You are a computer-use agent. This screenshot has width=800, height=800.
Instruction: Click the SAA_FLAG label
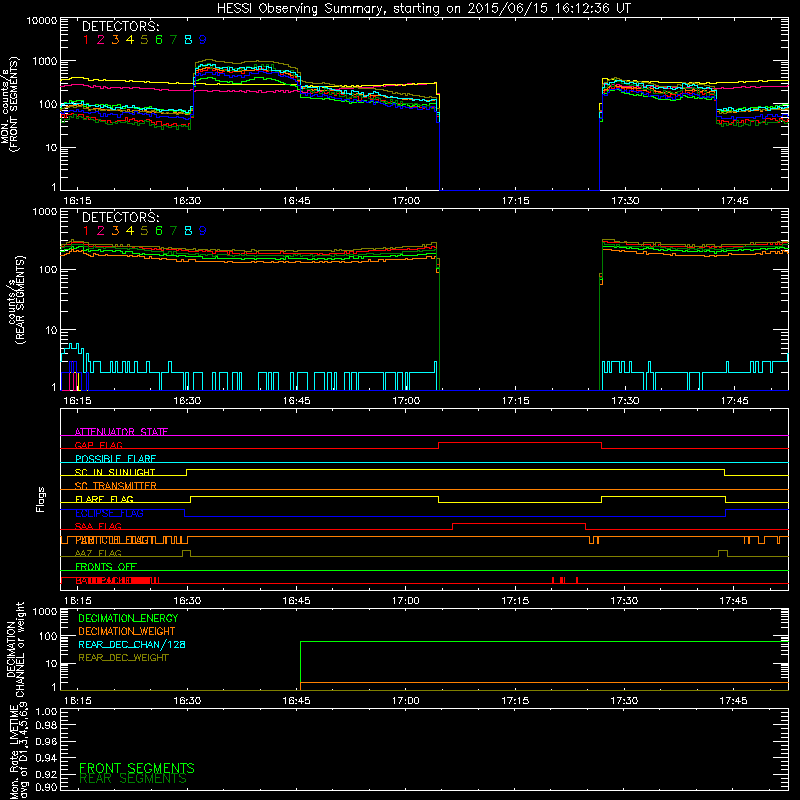point(98,526)
